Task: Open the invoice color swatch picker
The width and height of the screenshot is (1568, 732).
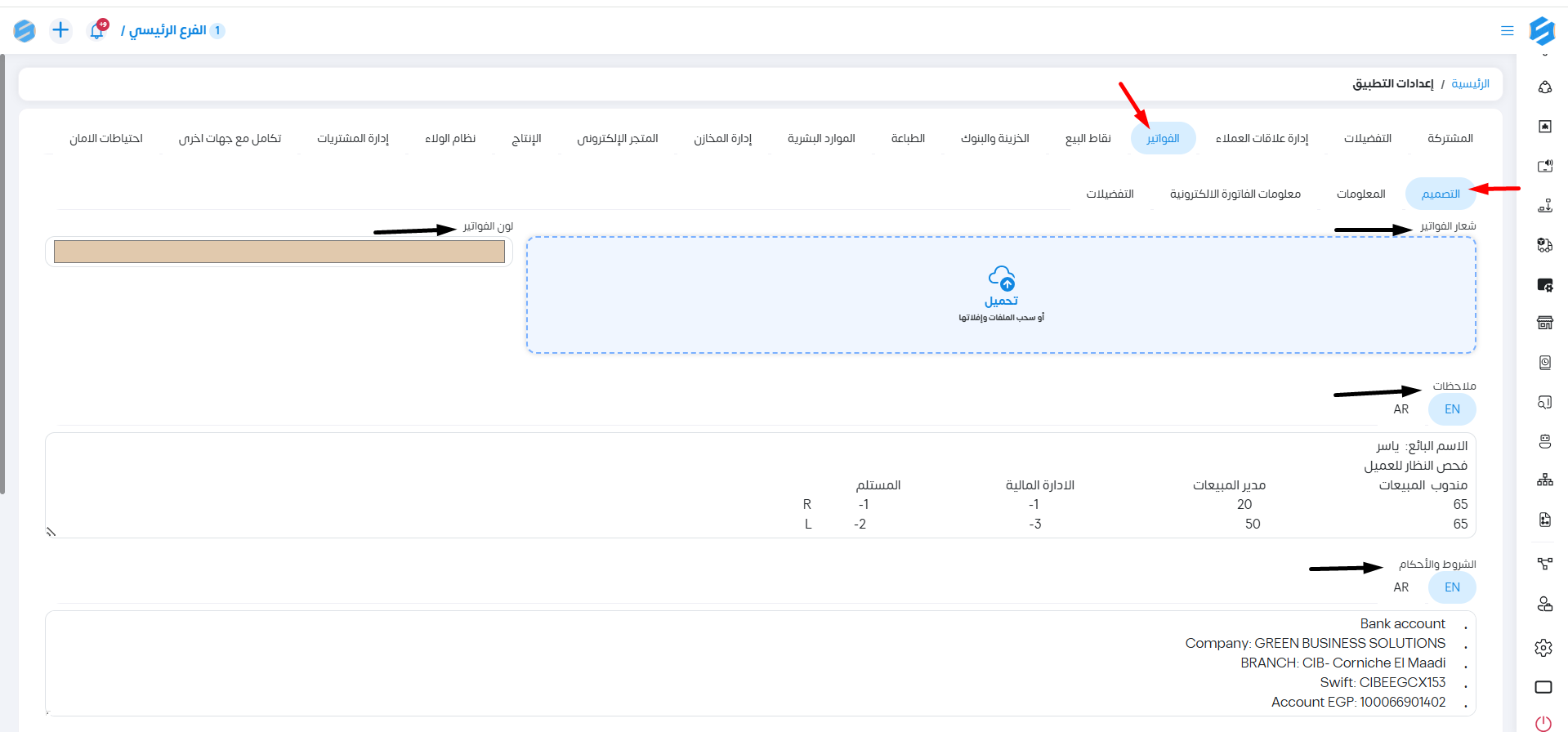Action: tap(279, 252)
